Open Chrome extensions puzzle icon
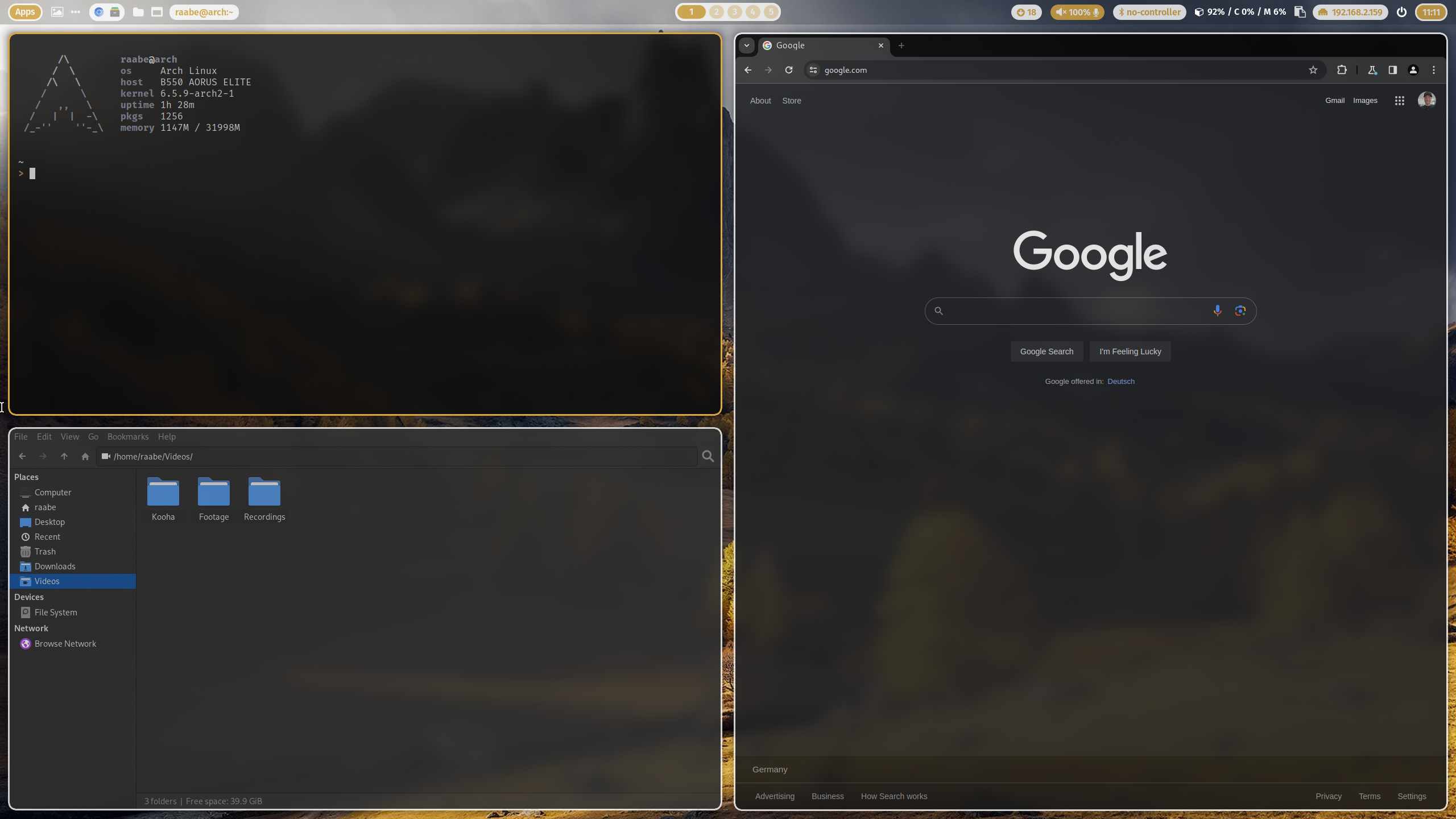The image size is (1456, 819). point(1342,70)
